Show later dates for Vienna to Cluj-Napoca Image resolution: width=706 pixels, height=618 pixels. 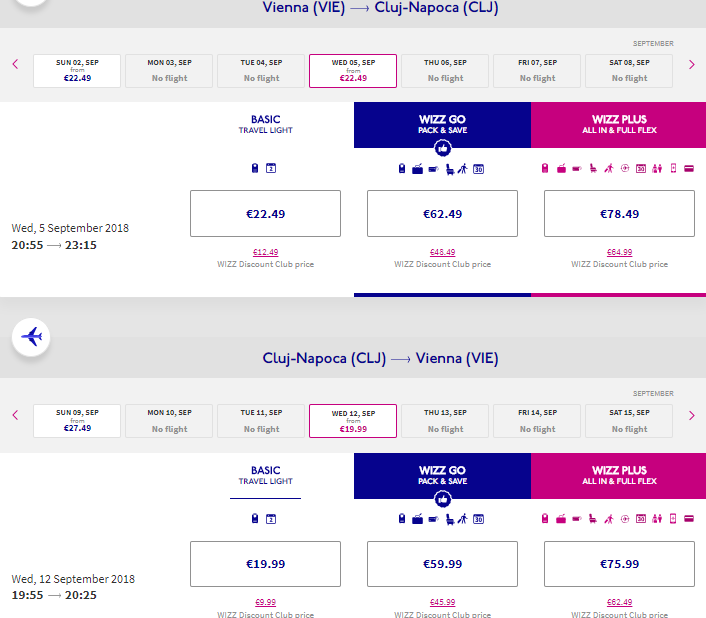(691, 65)
